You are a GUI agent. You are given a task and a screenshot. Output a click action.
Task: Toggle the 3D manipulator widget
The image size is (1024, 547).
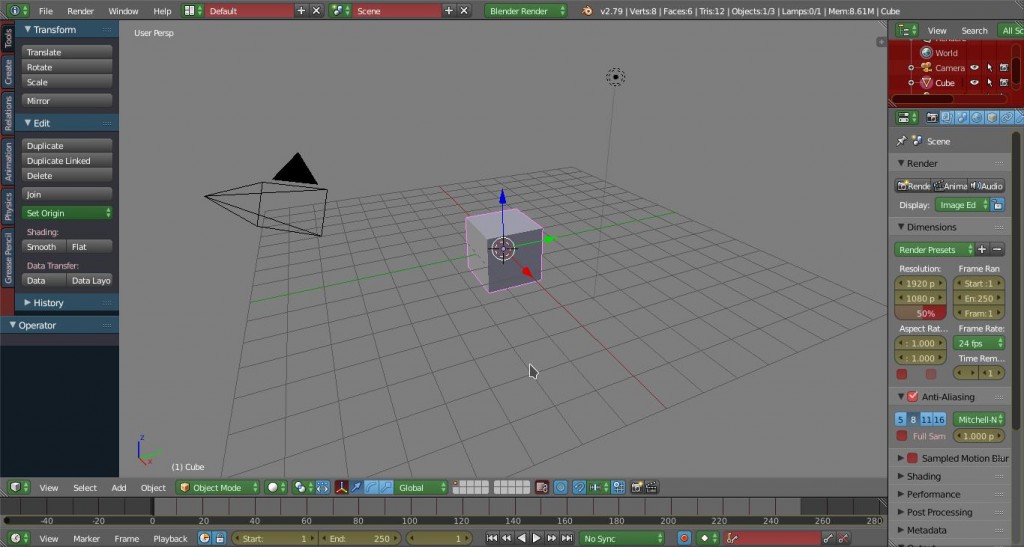click(x=341, y=487)
